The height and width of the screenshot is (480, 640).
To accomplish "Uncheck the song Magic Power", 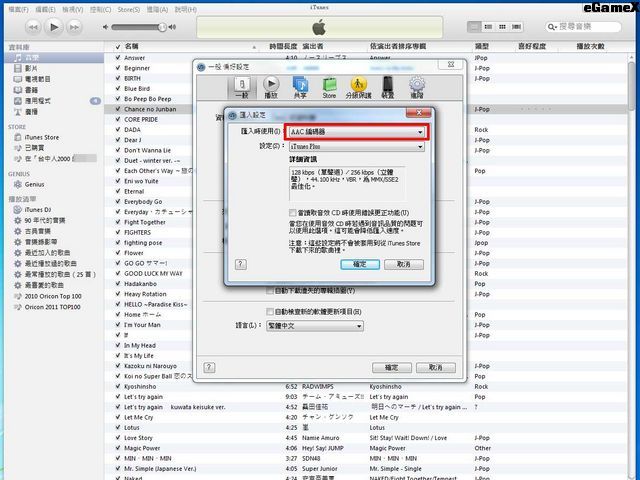I will [x=118, y=448].
